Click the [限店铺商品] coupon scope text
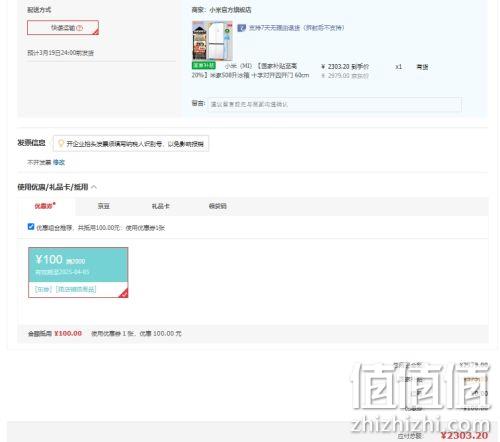The image size is (500, 442). coord(76,289)
